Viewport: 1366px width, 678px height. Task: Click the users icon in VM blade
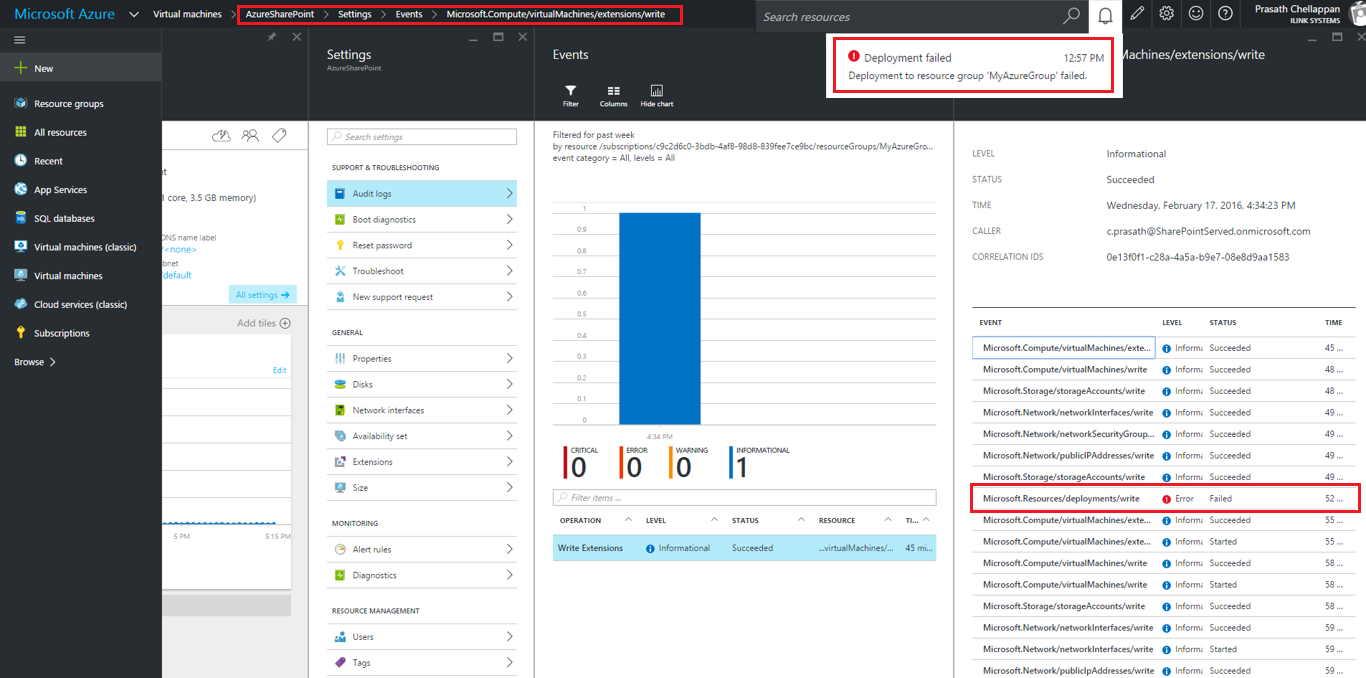click(x=251, y=135)
